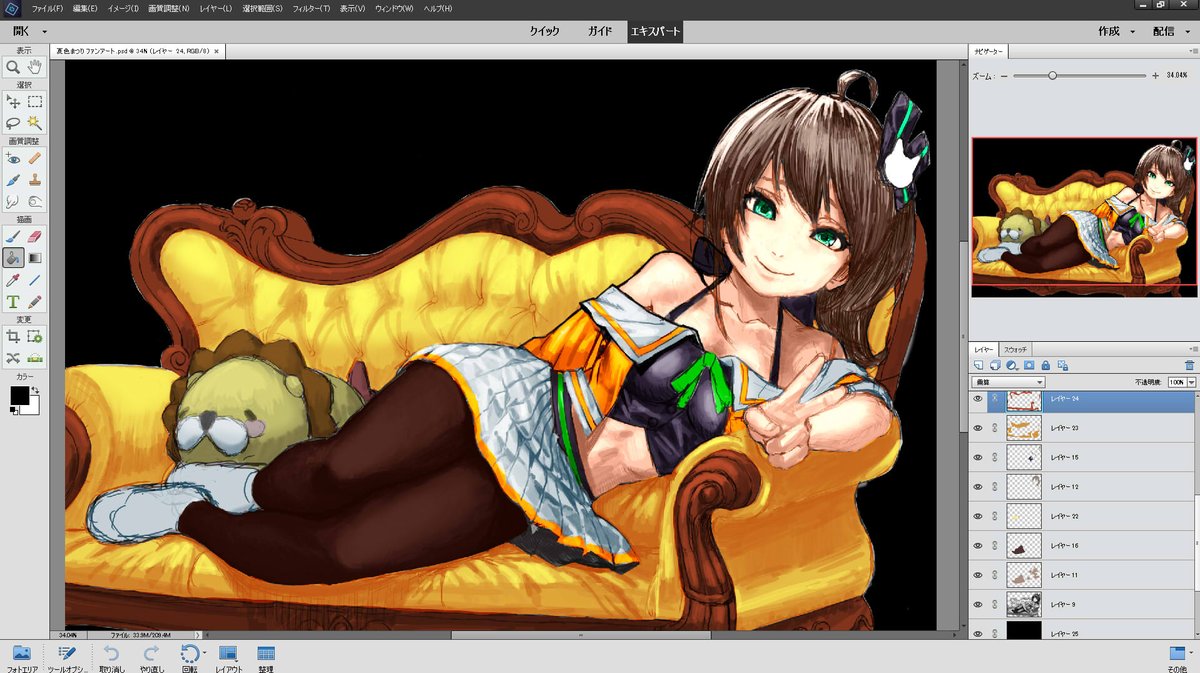This screenshot has width=1200, height=673.
Task: Toggle link icon on レイヤー 23
Action: click(995, 428)
